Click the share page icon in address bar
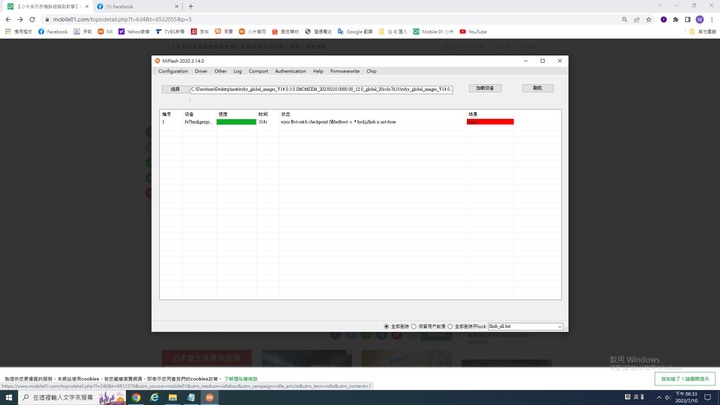Screen dimensions: 720x405 point(636,19)
